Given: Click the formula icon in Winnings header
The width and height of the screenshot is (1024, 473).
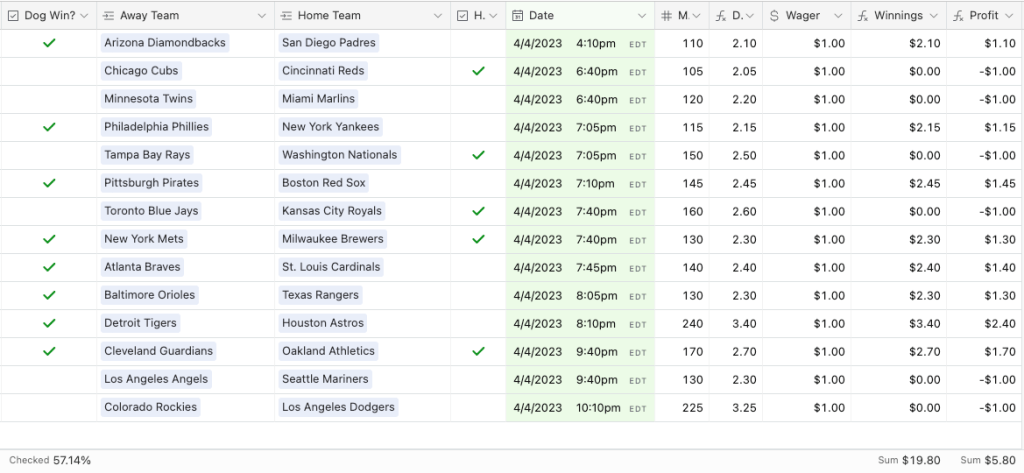Looking at the screenshot, I should click(862, 16).
